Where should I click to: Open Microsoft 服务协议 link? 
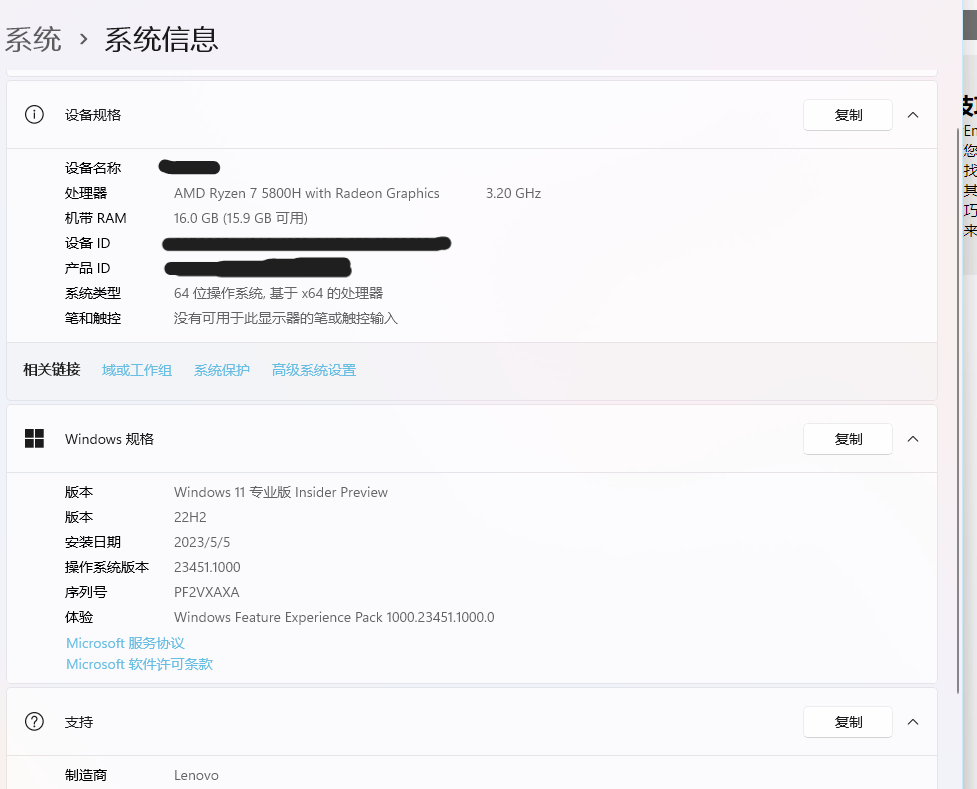point(125,643)
